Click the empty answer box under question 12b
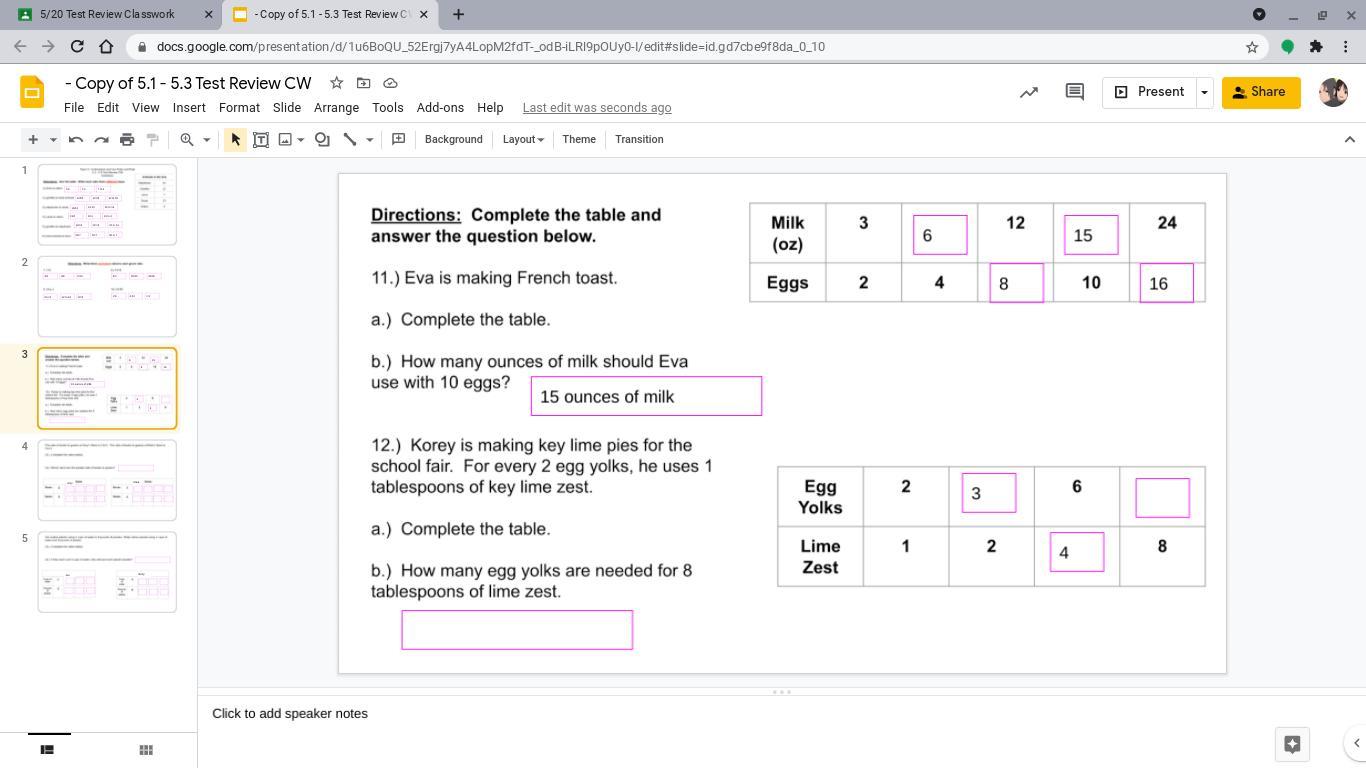 517,630
